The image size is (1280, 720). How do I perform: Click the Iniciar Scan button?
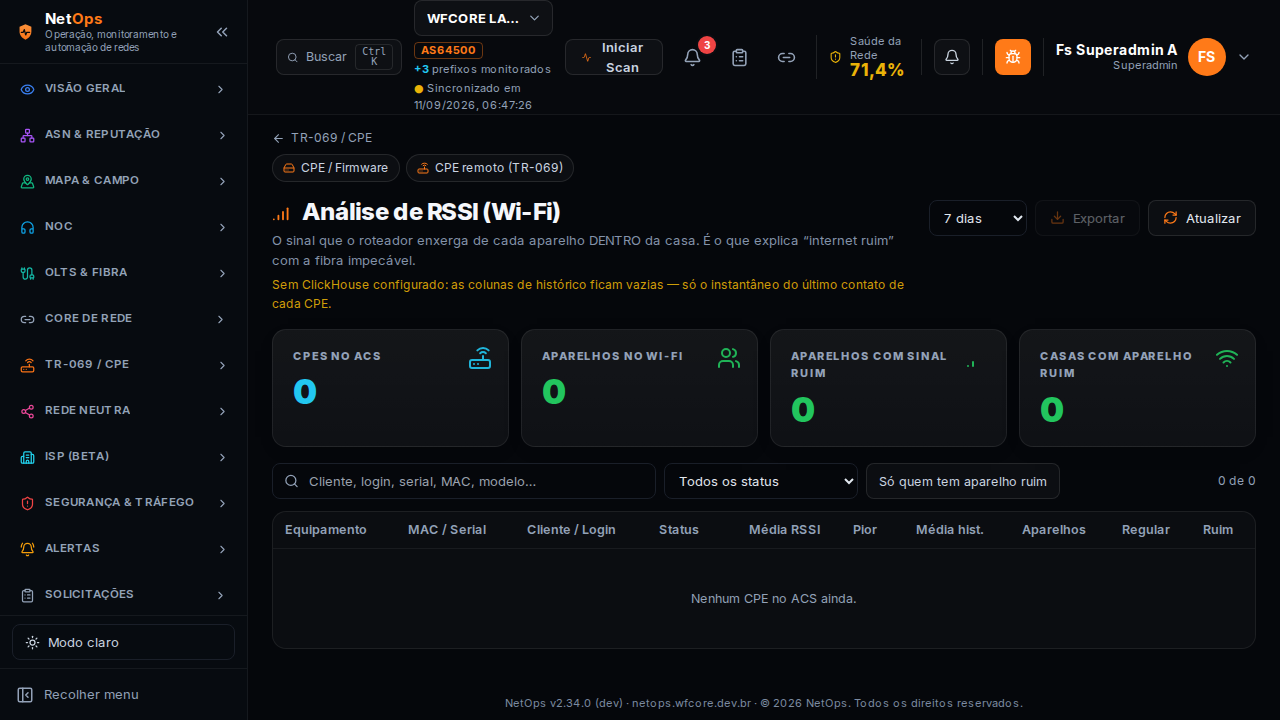(614, 57)
